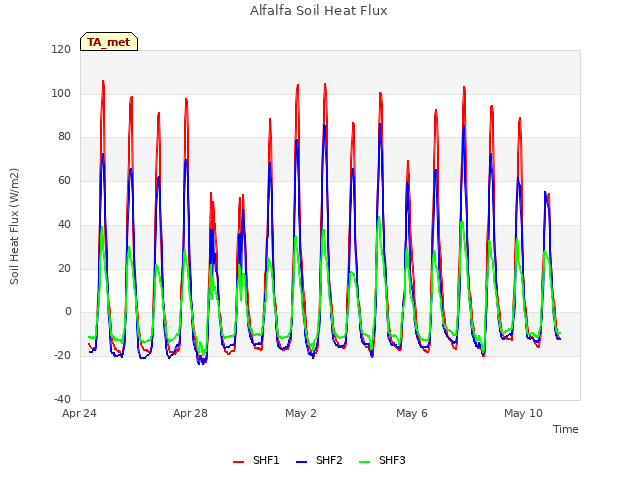Click the May 6 tick label
The height and width of the screenshot is (480, 640).
412,413
